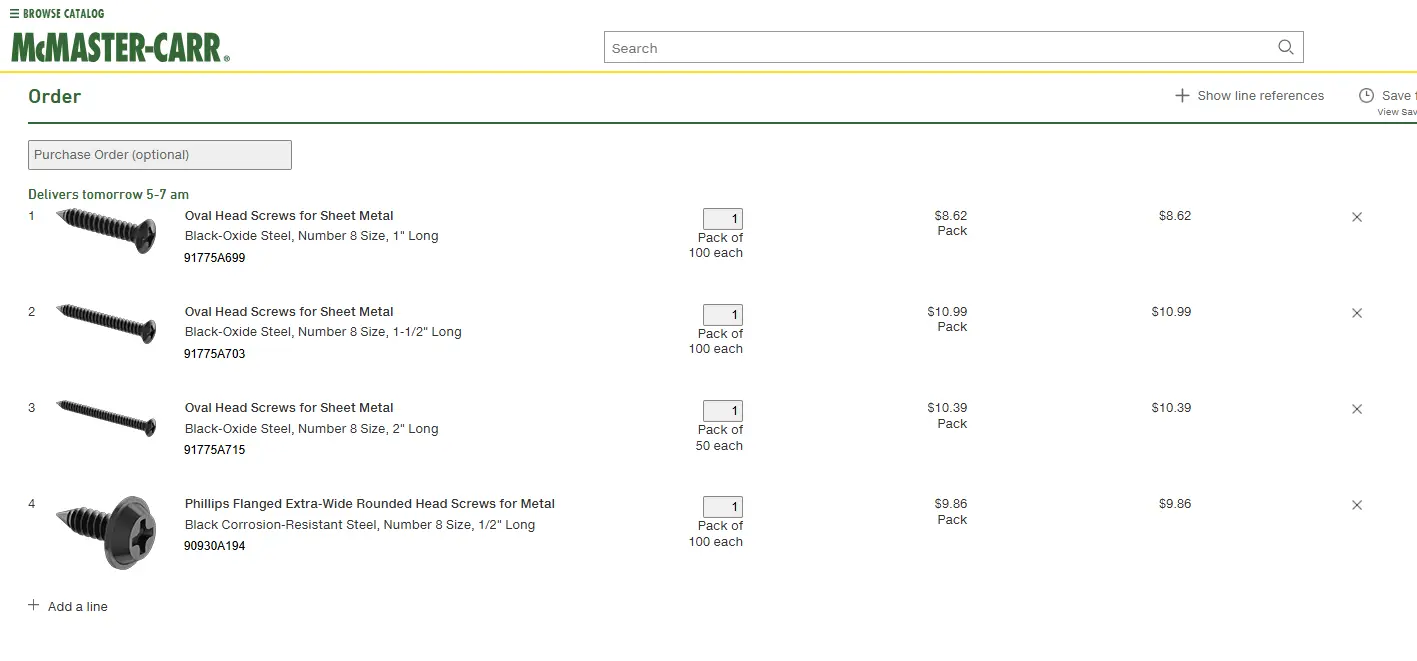1417x661 pixels.
Task: Select quantity box for part 91775A699
Action: (x=723, y=219)
